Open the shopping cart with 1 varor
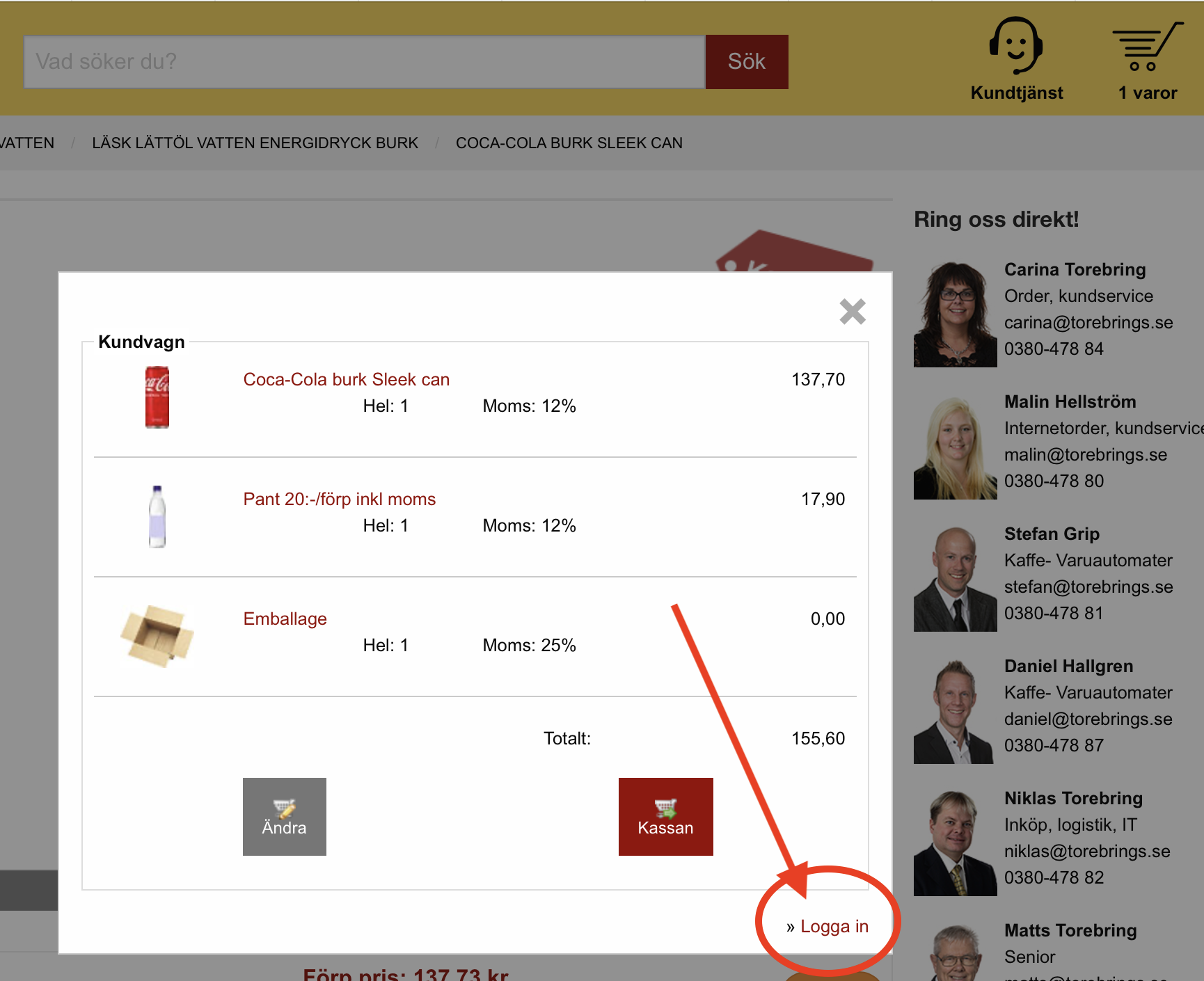 pyautogui.click(x=1147, y=47)
